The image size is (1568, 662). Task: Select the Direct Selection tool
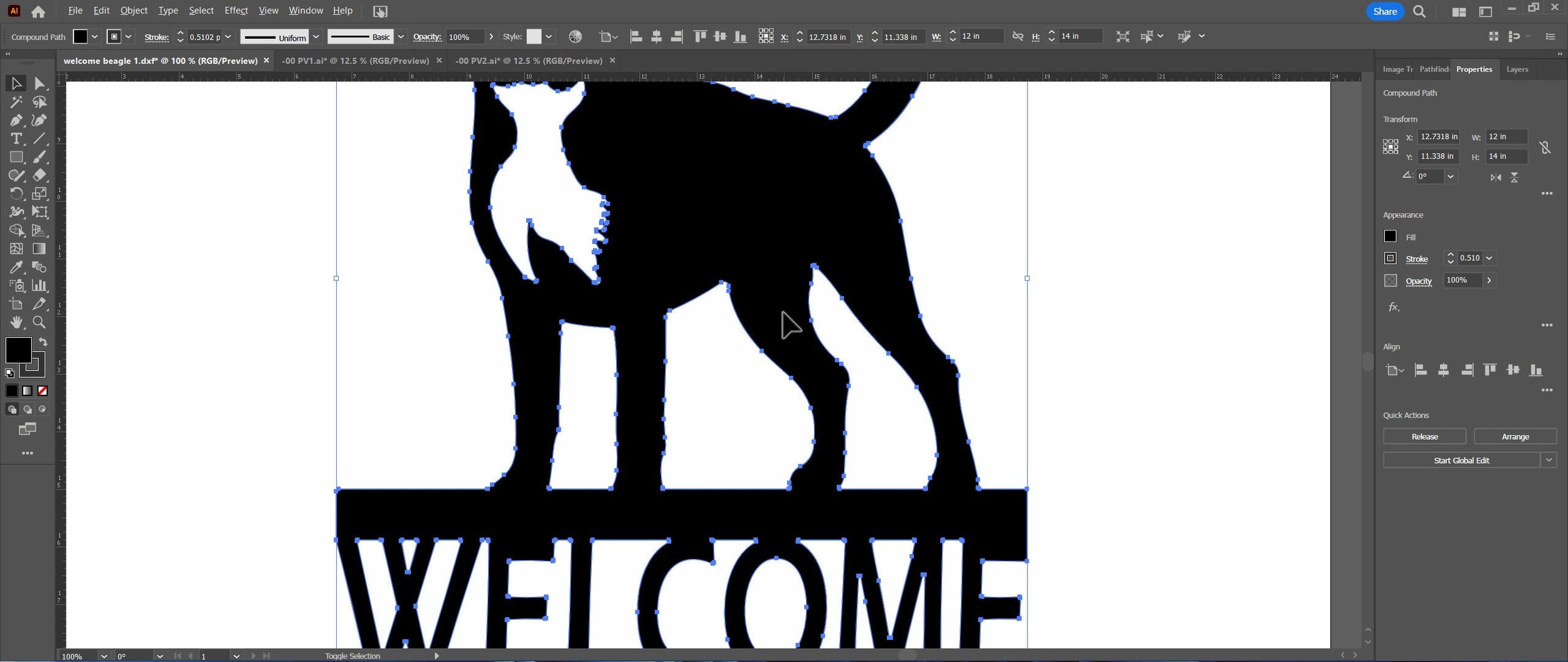(x=40, y=83)
